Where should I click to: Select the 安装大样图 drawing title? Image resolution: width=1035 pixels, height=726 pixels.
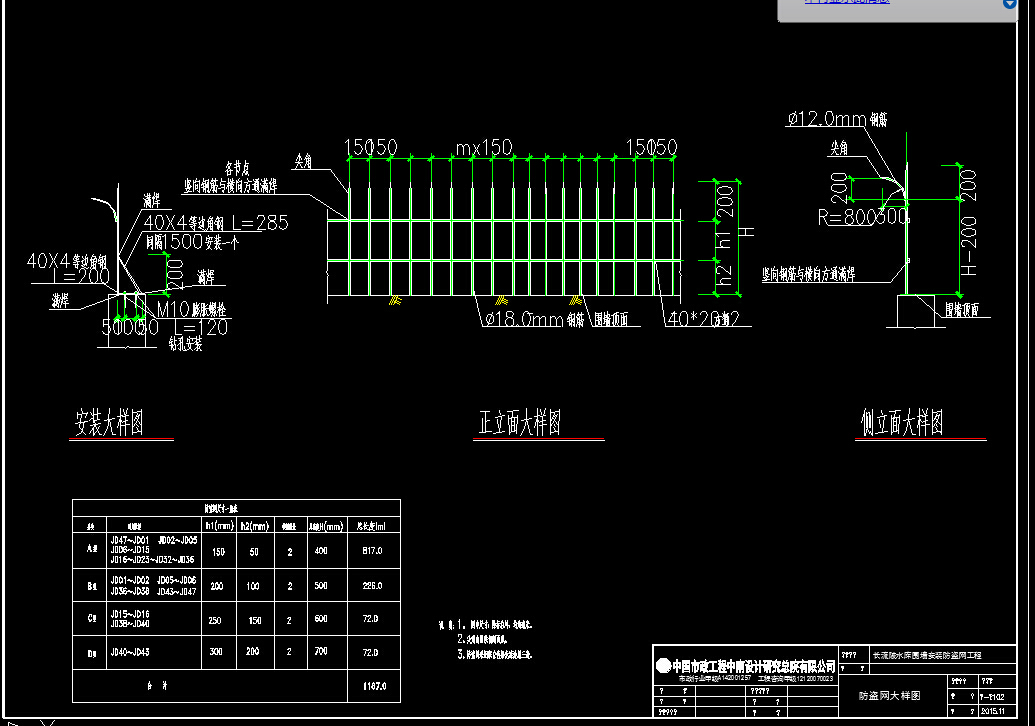[110, 423]
